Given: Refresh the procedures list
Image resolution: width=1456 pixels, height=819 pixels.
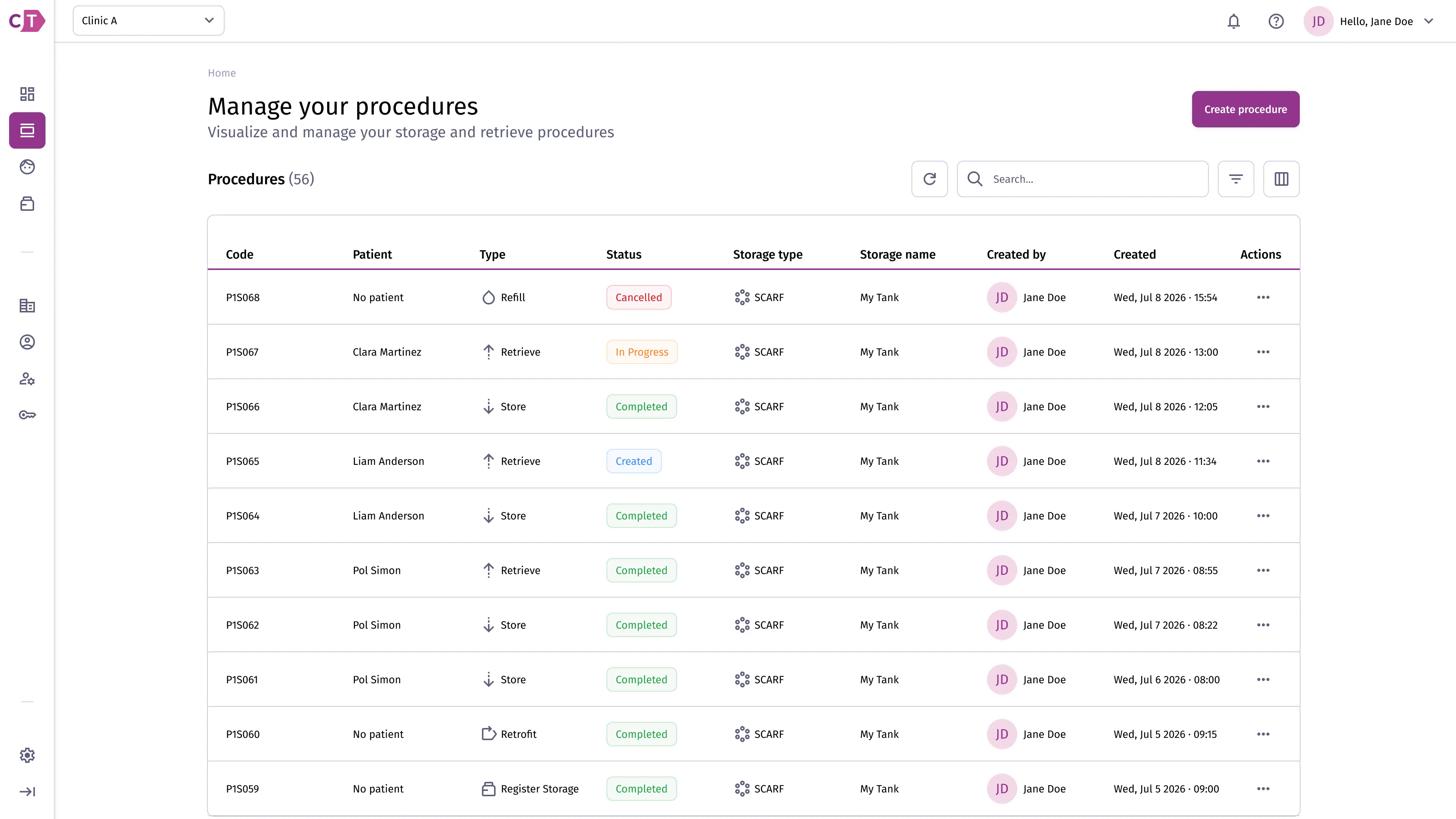Looking at the screenshot, I should (930, 179).
